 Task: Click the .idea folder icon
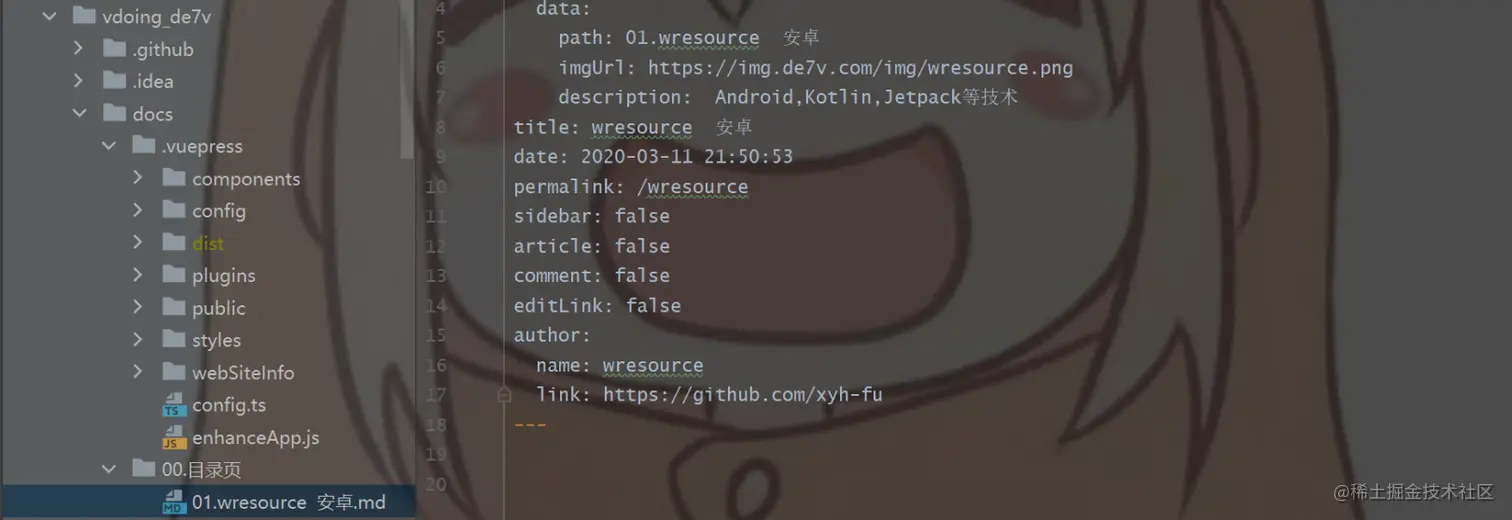pyautogui.click(x=115, y=81)
